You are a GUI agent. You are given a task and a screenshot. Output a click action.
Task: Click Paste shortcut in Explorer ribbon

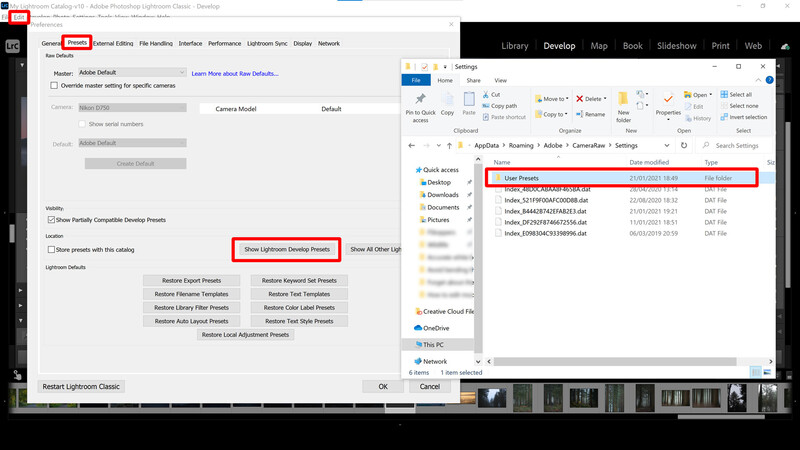504,117
